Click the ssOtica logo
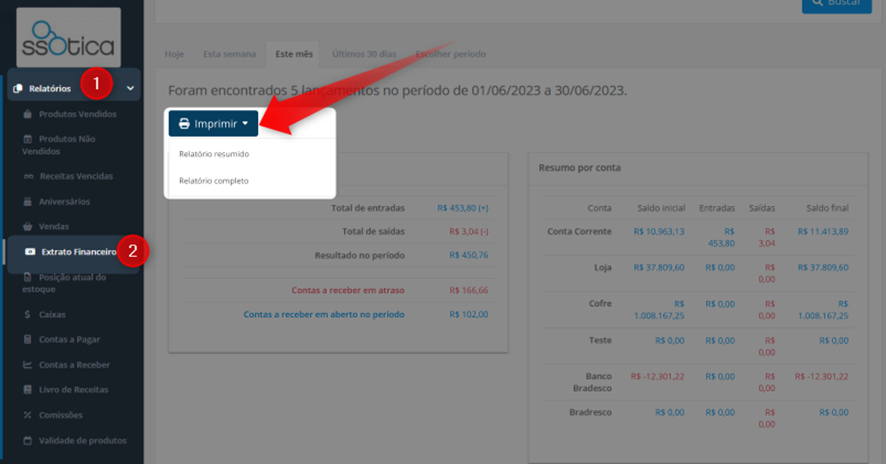Image resolution: width=886 pixels, height=464 pixels. (68, 38)
